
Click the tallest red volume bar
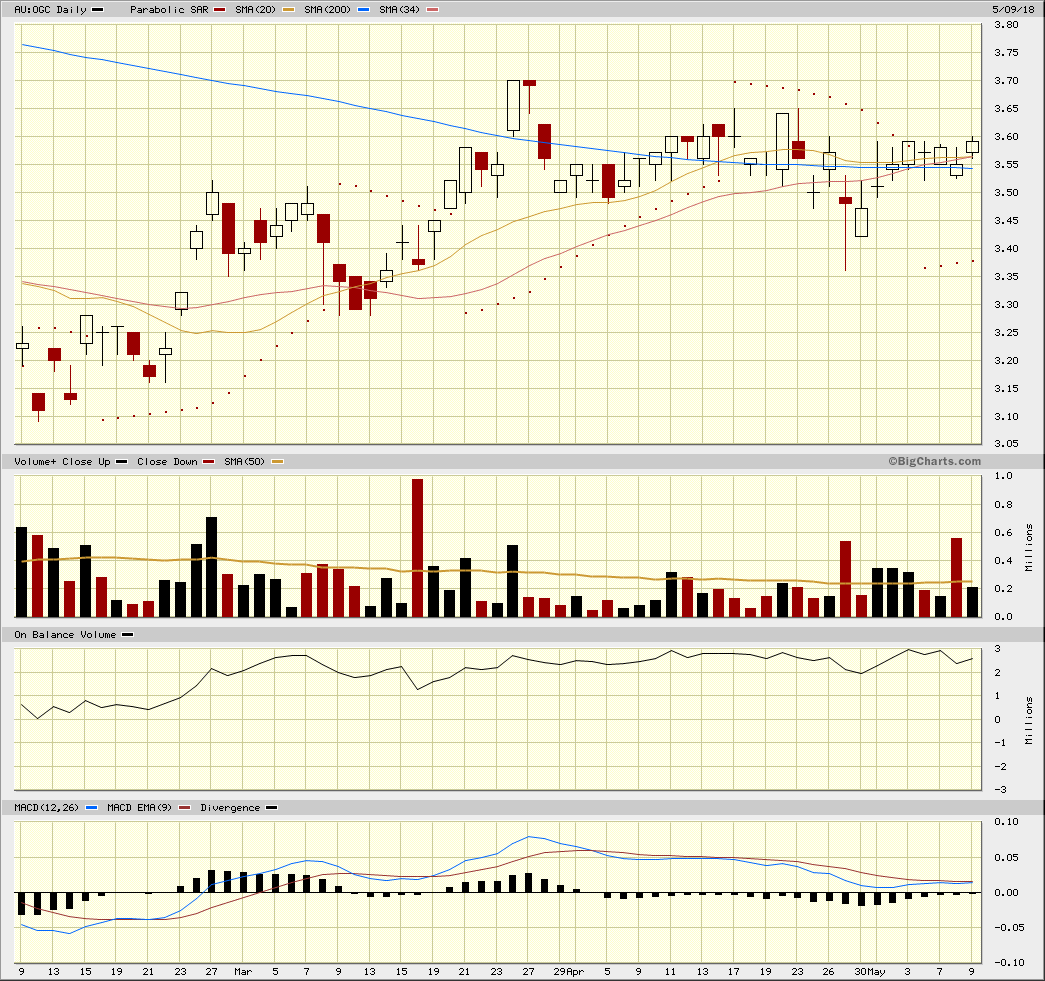(x=417, y=548)
